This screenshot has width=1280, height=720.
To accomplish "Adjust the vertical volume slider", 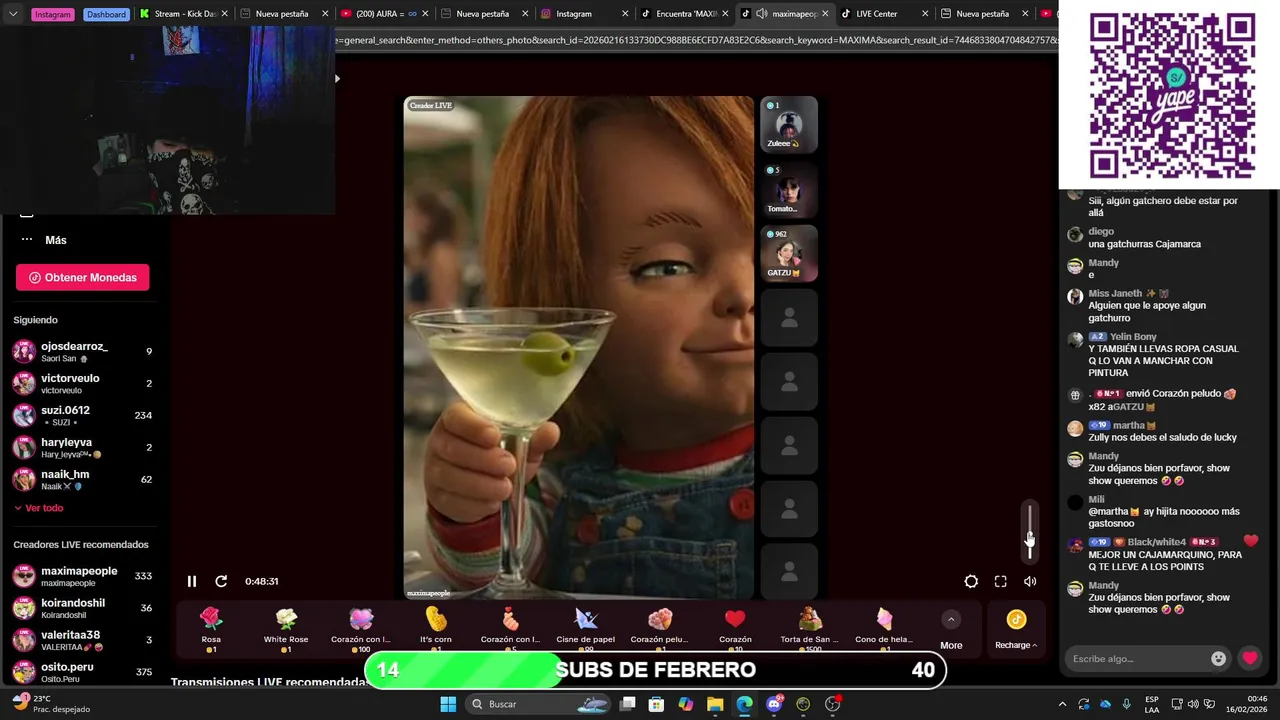I will pyautogui.click(x=1030, y=532).
